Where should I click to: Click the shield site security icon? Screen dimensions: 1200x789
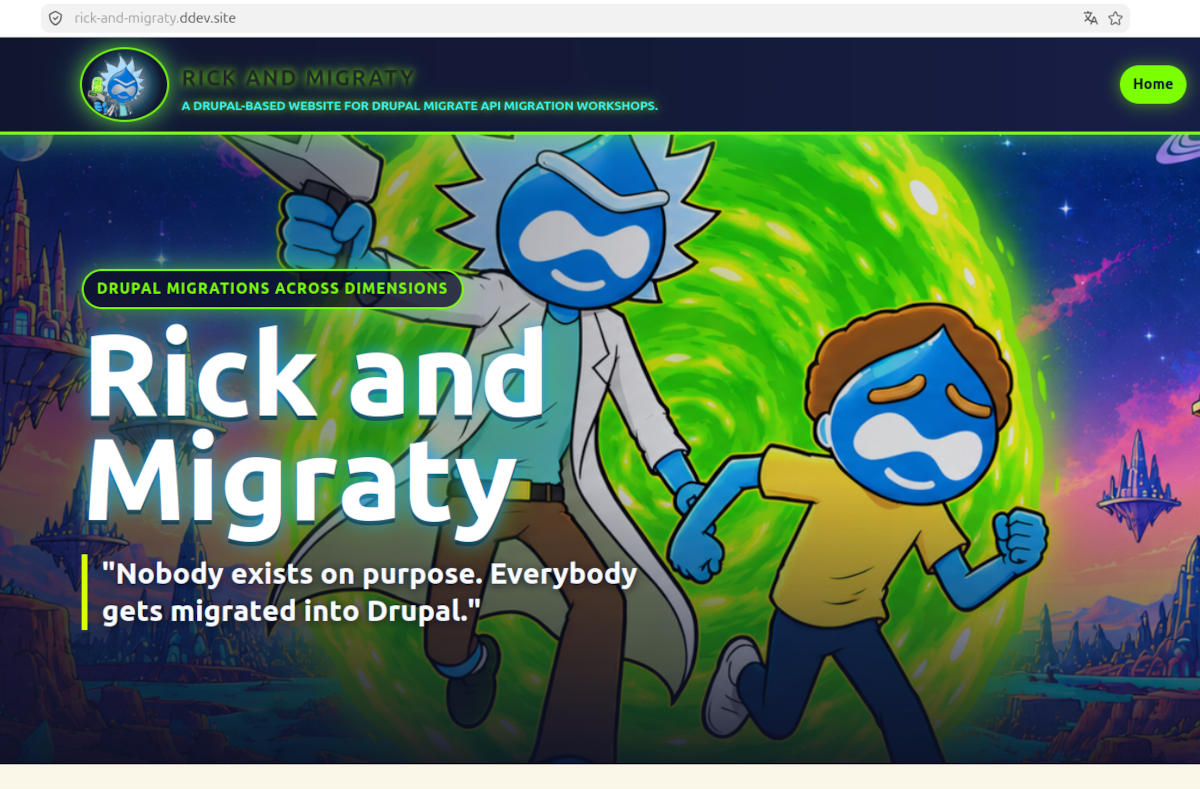coord(55,18)
